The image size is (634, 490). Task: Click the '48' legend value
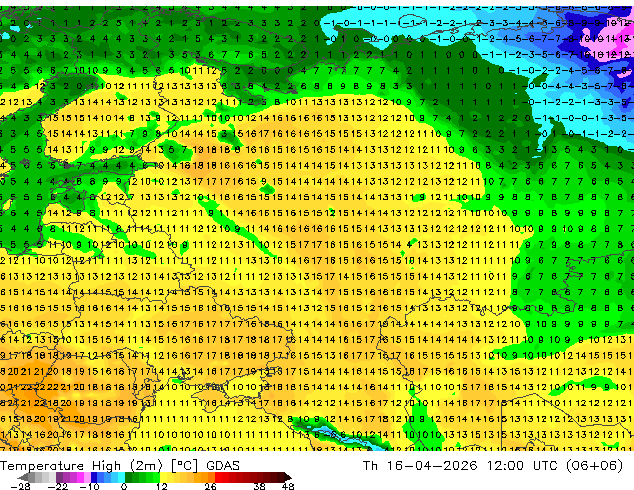[288, 486]
